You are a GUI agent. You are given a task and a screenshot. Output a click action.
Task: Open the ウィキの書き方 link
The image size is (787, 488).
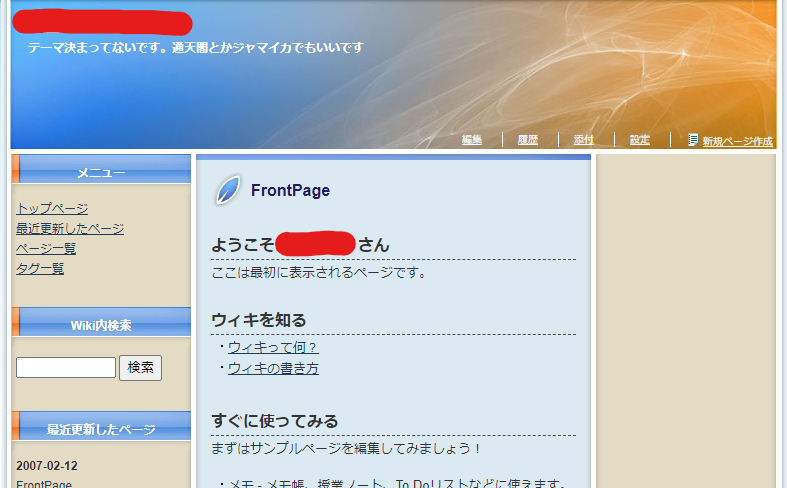[x=273, y=368]
